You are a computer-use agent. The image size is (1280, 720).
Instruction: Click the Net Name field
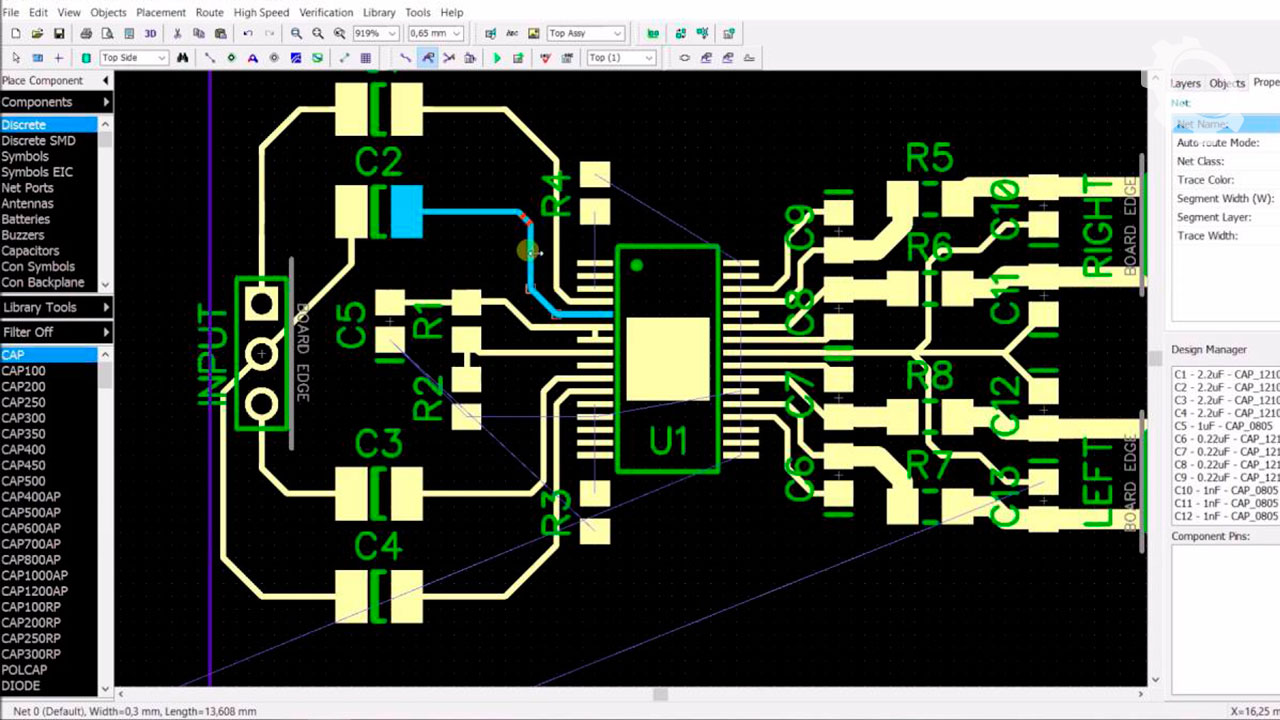click(1225, 124)
